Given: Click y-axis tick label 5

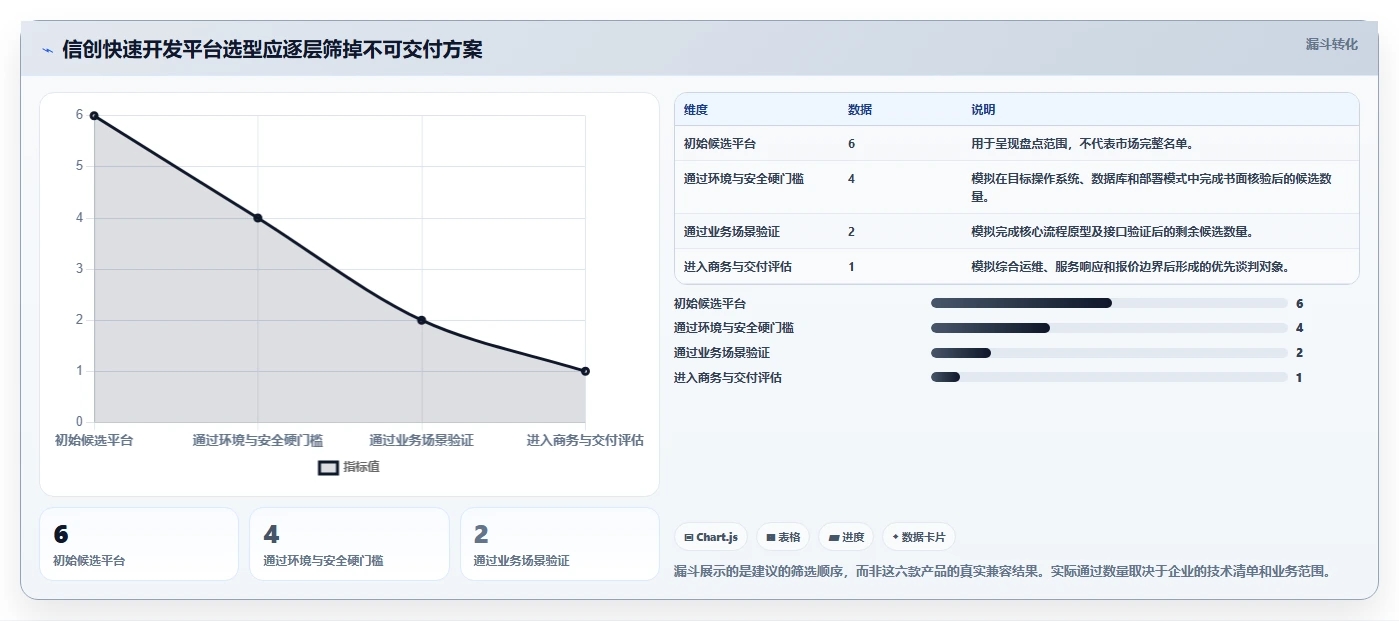Looking at the screenshot, I should 79,166.
